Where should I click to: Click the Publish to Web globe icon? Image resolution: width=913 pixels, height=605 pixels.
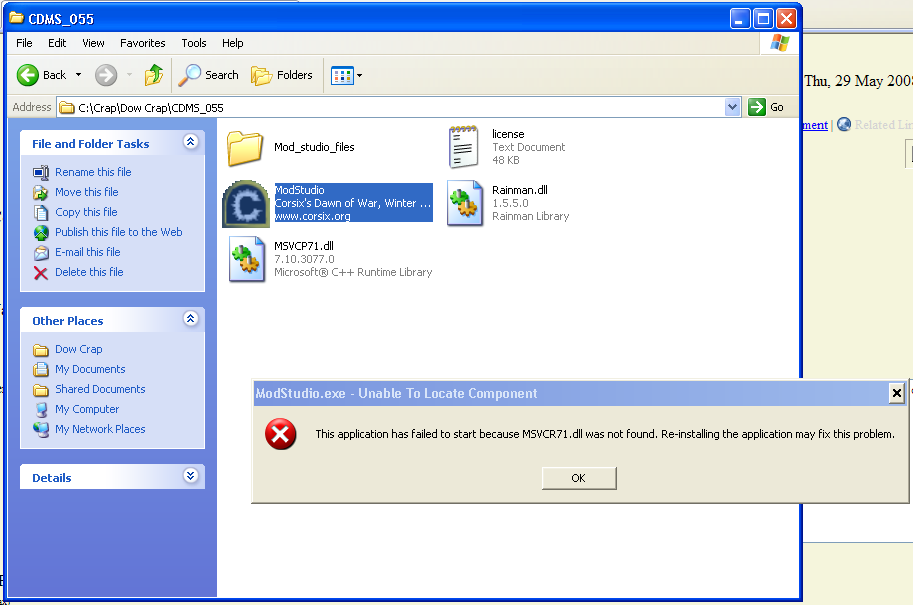tap(41, 232)
